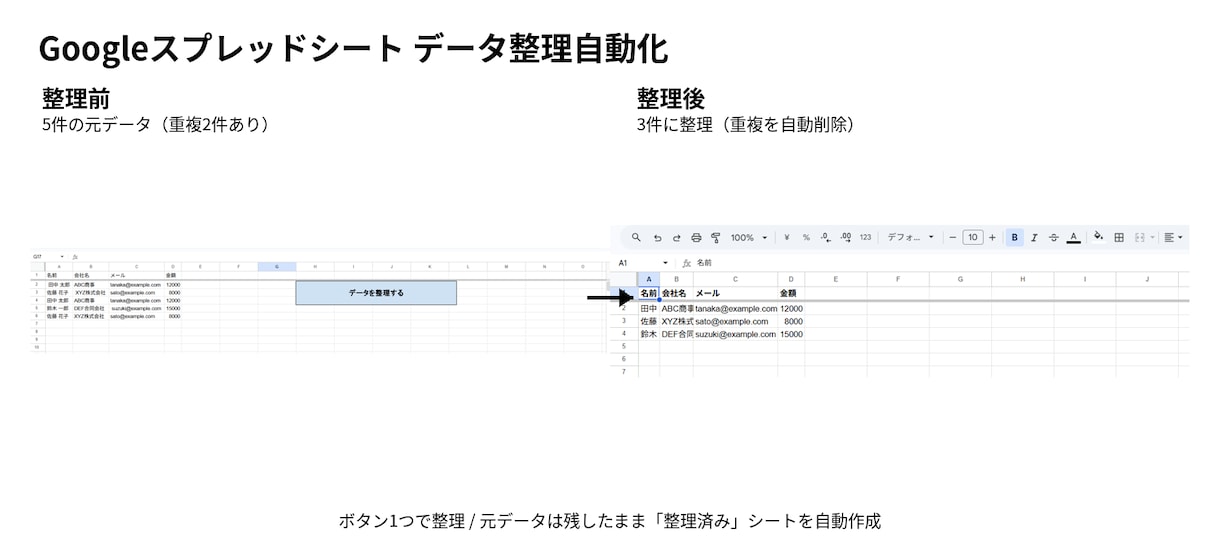Click the borders icon
Image resolution: width=1220 pixels, height=549 pixels.
pos(1119,238)
